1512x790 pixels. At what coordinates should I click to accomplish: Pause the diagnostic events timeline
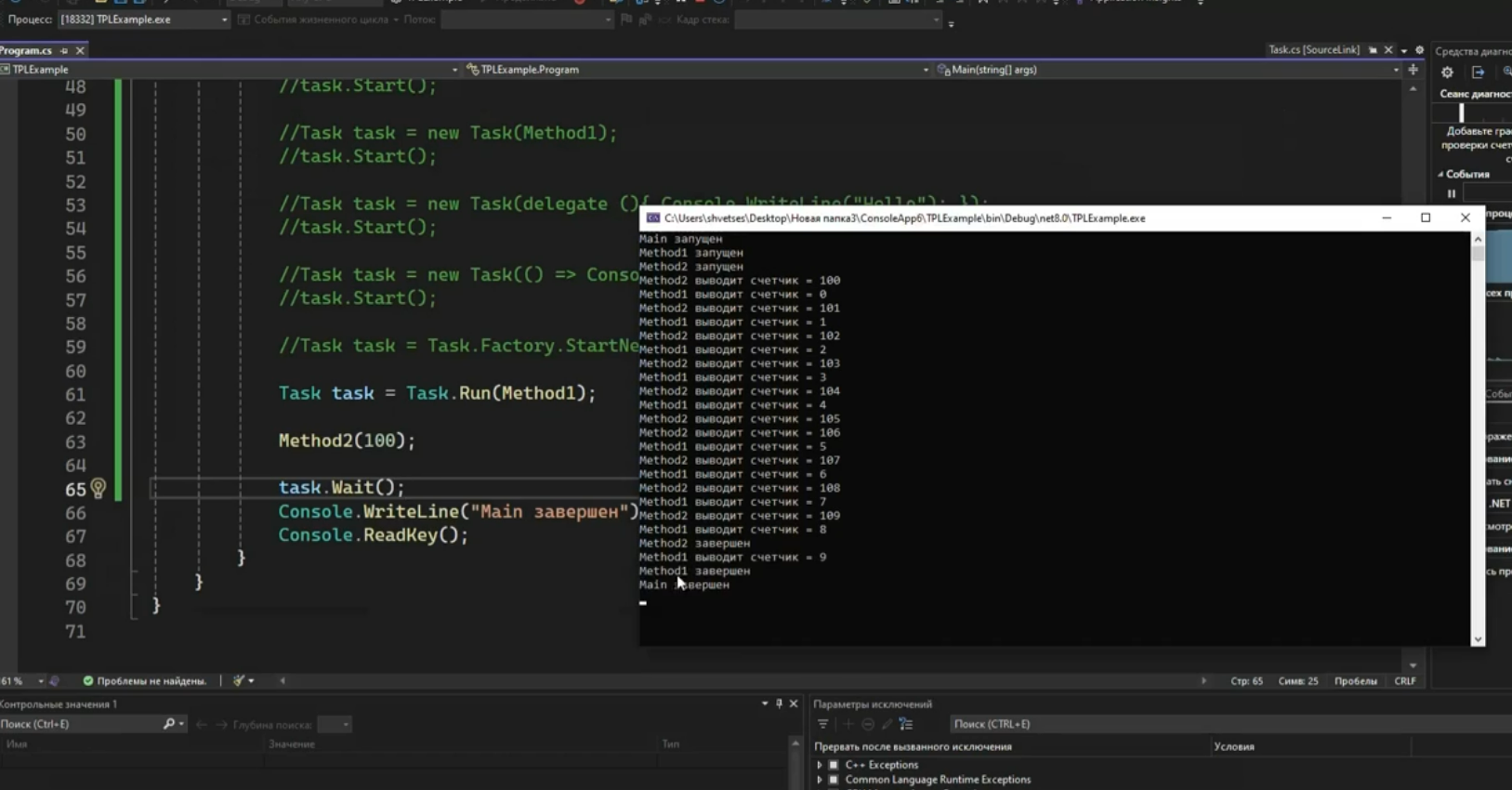click(x=1451, y=194)
